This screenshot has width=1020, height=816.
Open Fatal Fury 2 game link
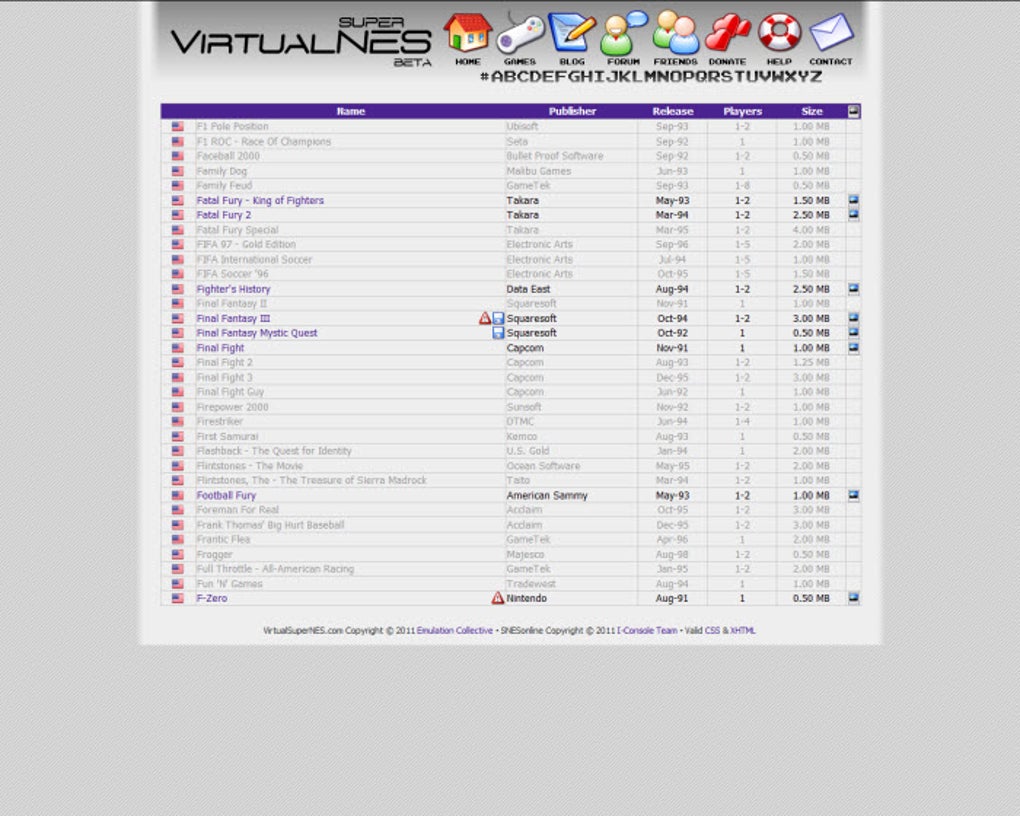point(223,215)
